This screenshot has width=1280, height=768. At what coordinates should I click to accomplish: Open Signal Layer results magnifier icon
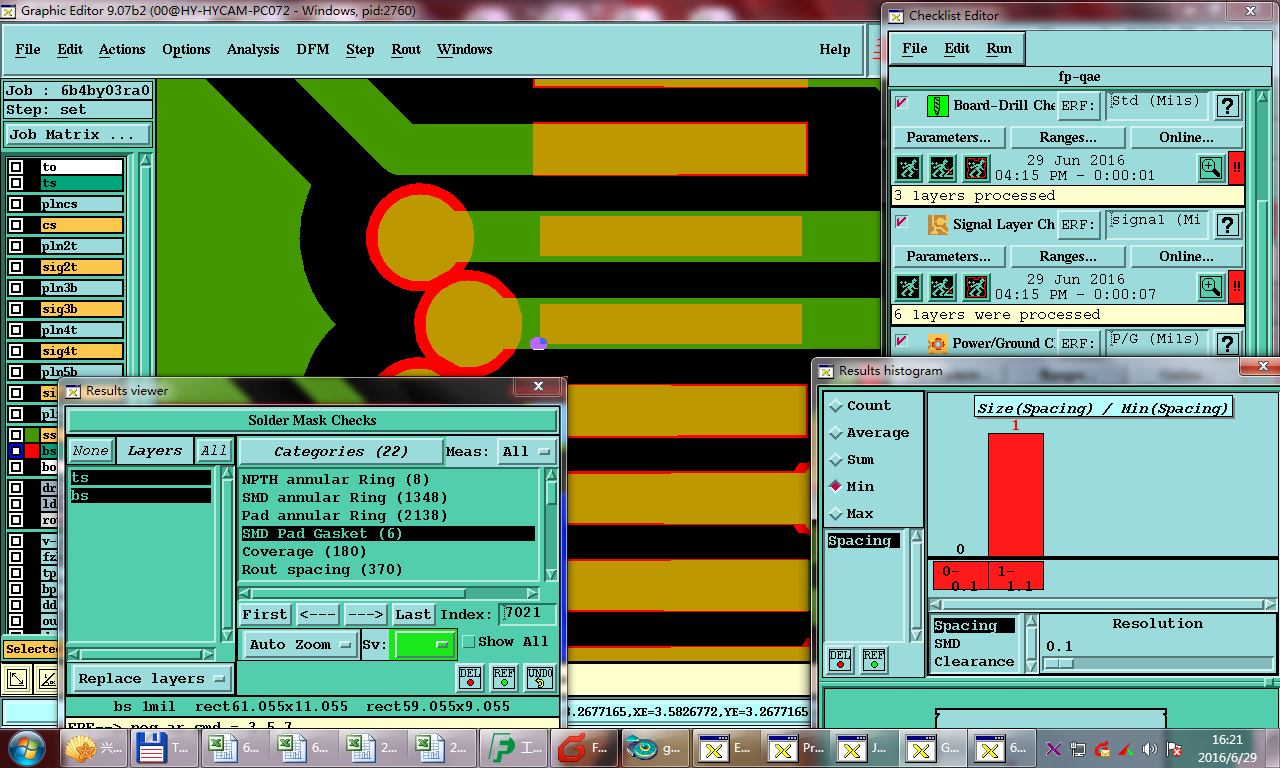(x=1210, y=287)
